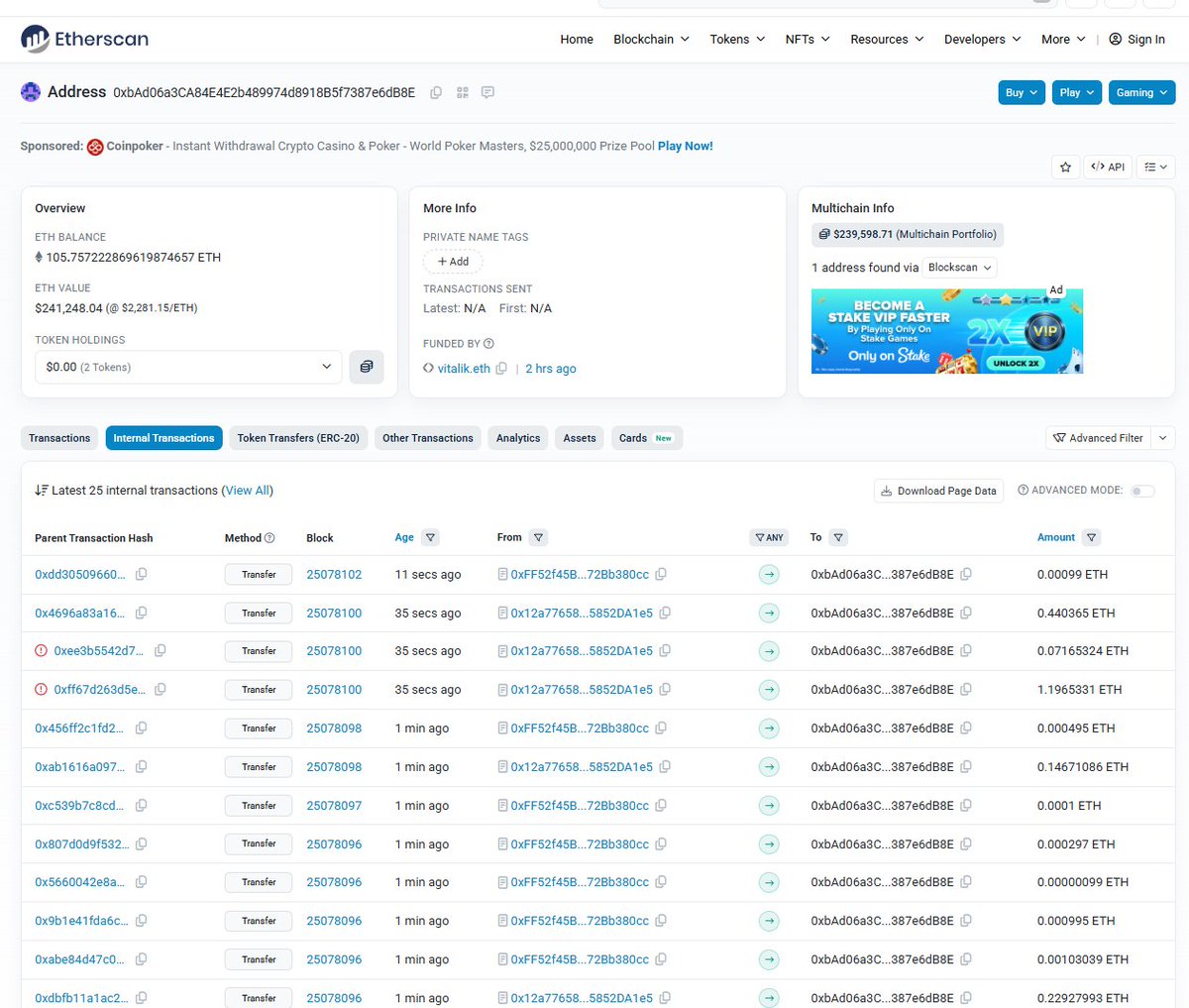Open the Blockchain menu dropdown
Image resolution: width=1189 pixels, height=1008 pixels.
coord(651,40)
